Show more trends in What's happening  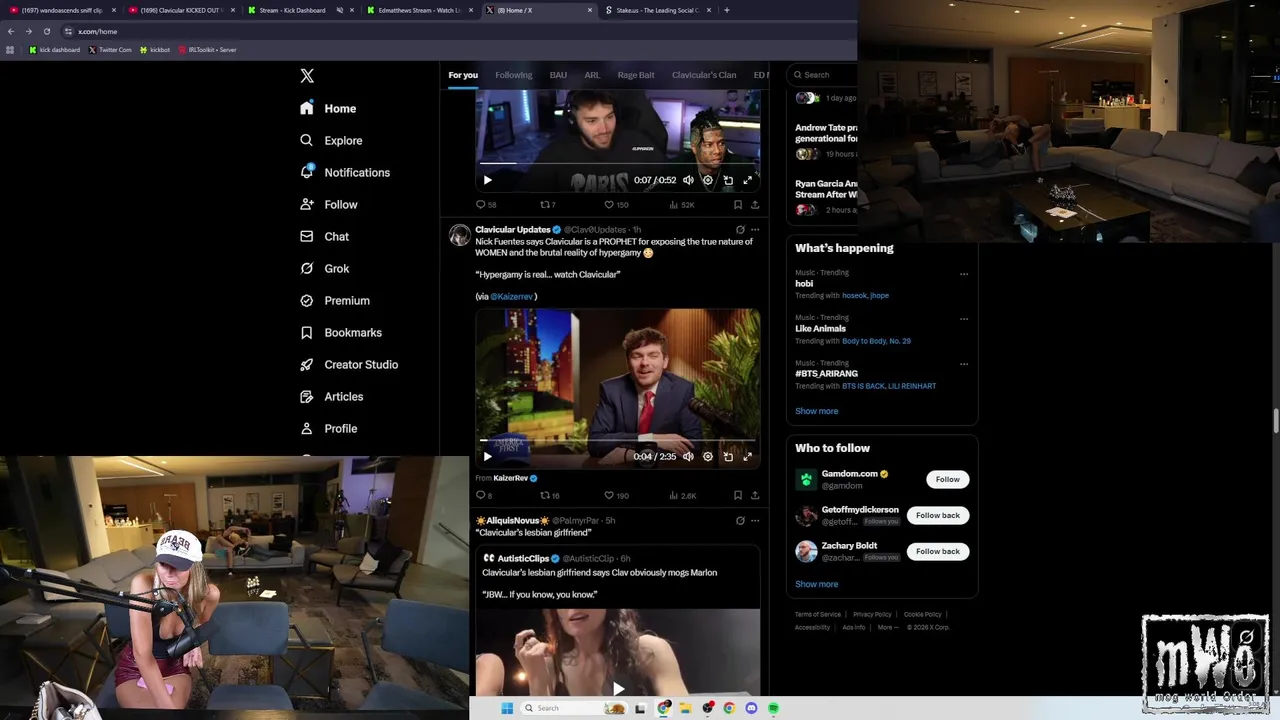[x=816, y=411]
